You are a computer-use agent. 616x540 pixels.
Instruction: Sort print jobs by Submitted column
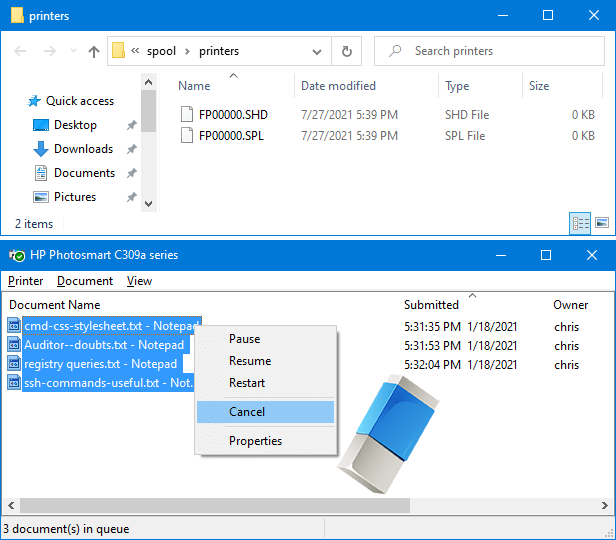point(431,305)
